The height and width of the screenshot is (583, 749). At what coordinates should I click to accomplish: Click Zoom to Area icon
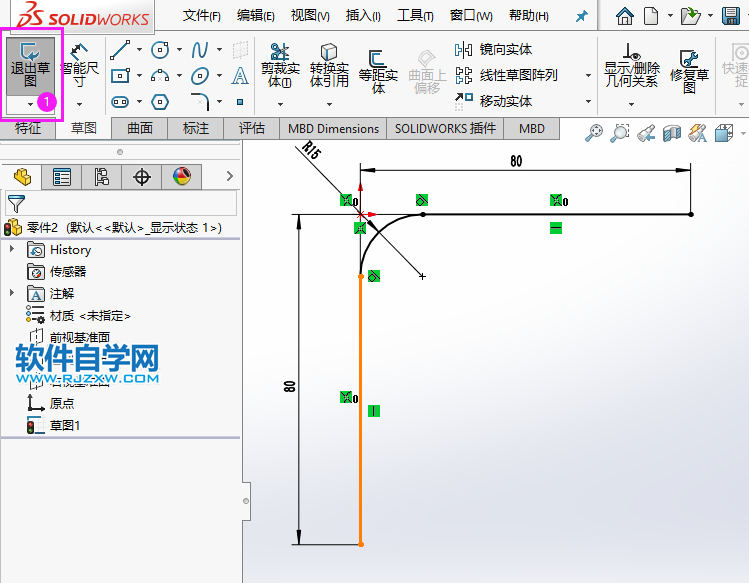coord(620,133)
